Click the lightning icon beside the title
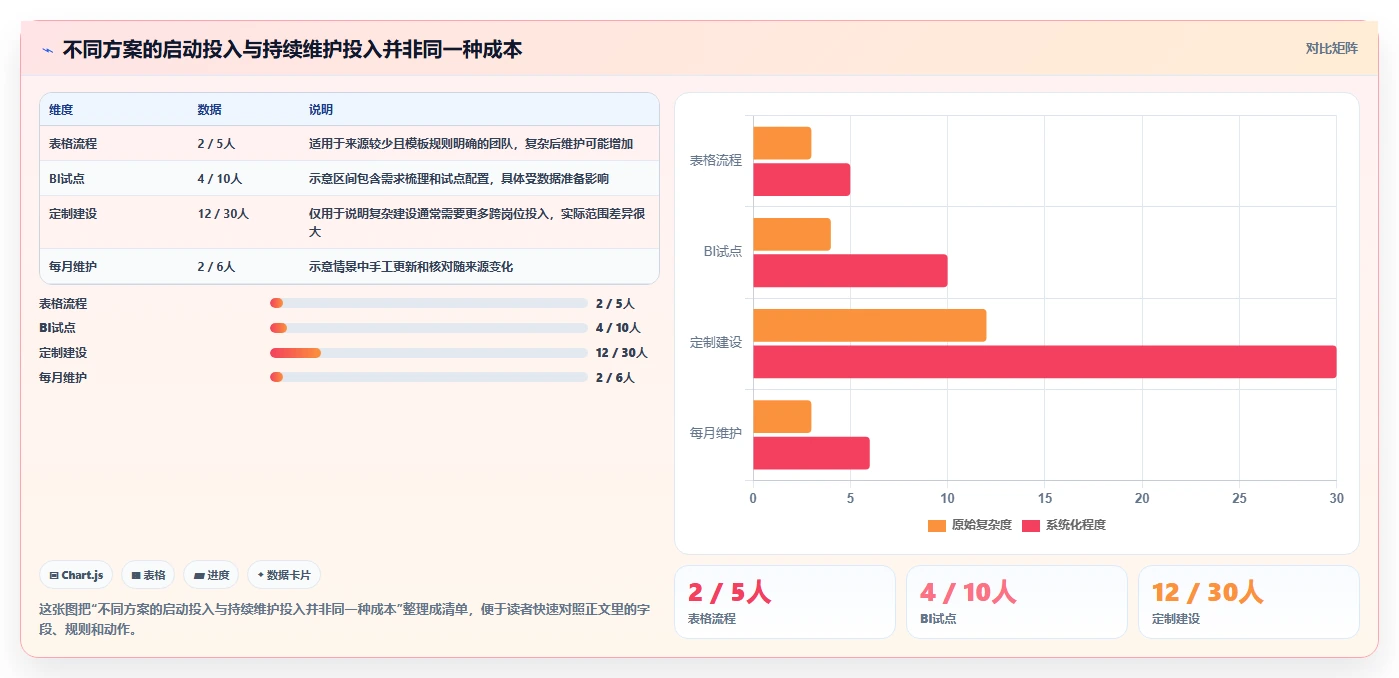 pos(47,50)
